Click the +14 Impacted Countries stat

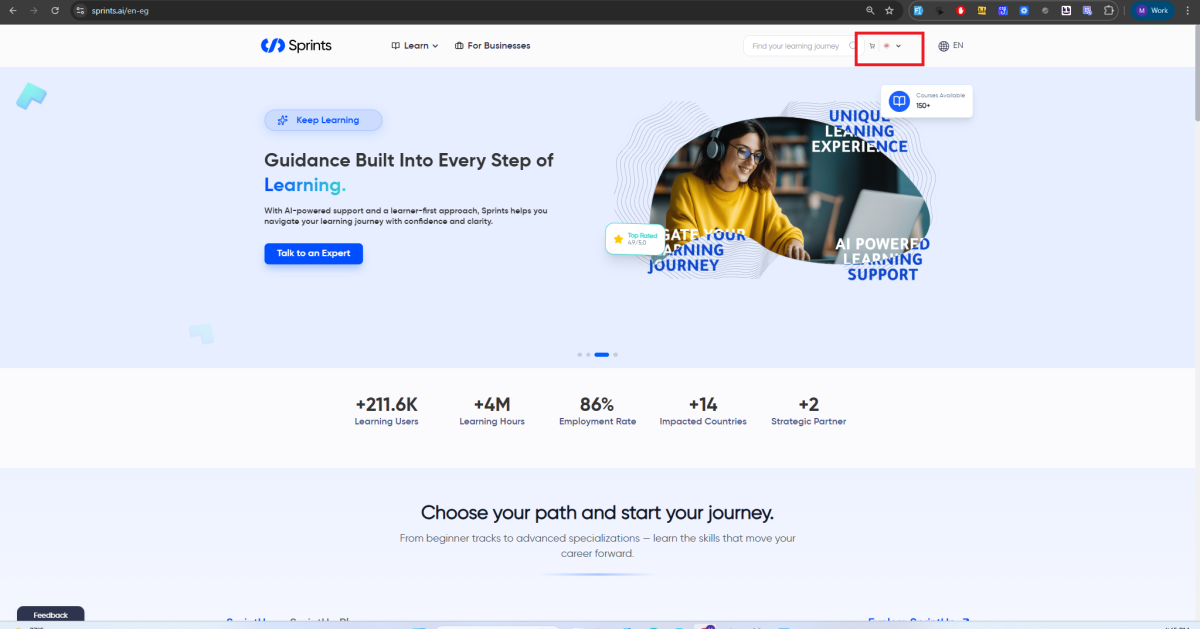coord(703,411)
